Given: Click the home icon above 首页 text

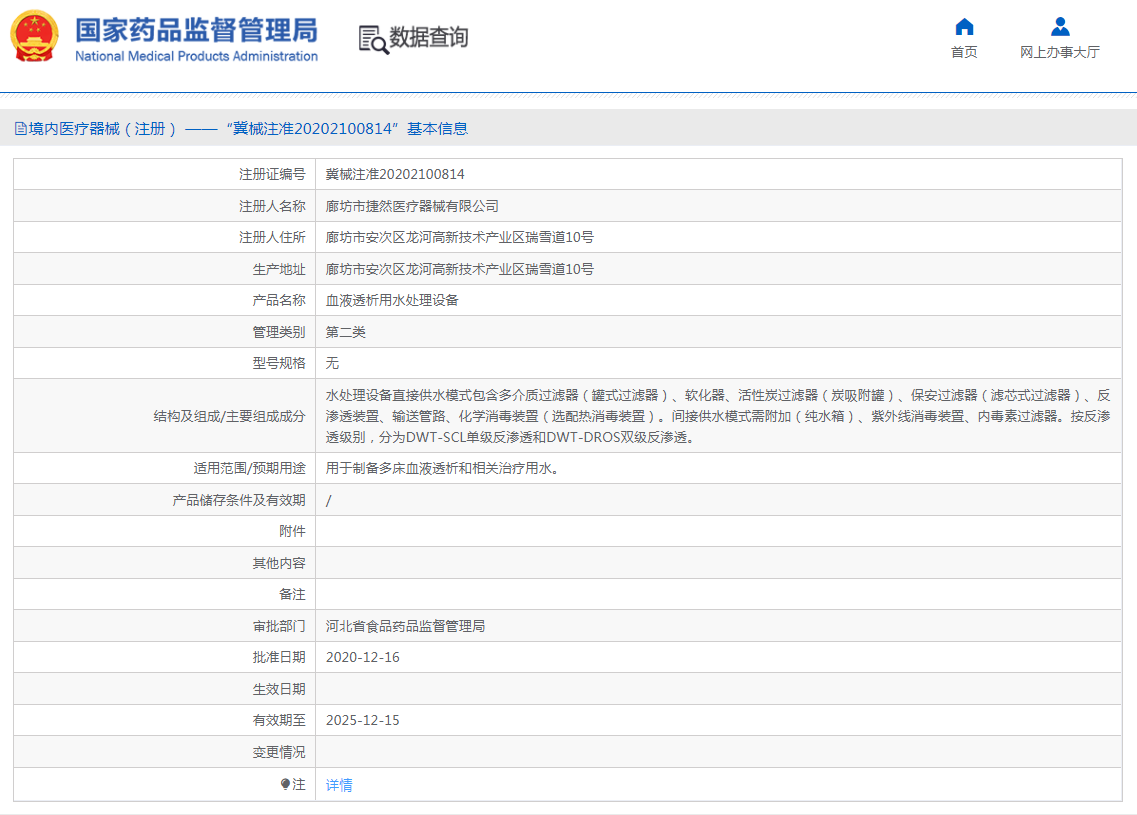Looking at the screenshot, I should pyautogui.click(x=963, y=28).
